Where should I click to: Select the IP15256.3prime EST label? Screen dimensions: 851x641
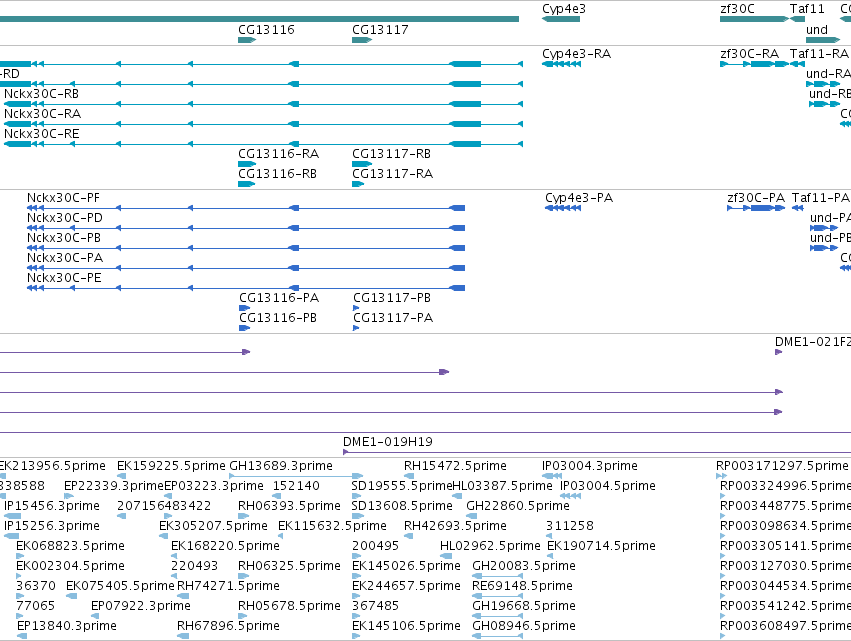coord(52,526)
